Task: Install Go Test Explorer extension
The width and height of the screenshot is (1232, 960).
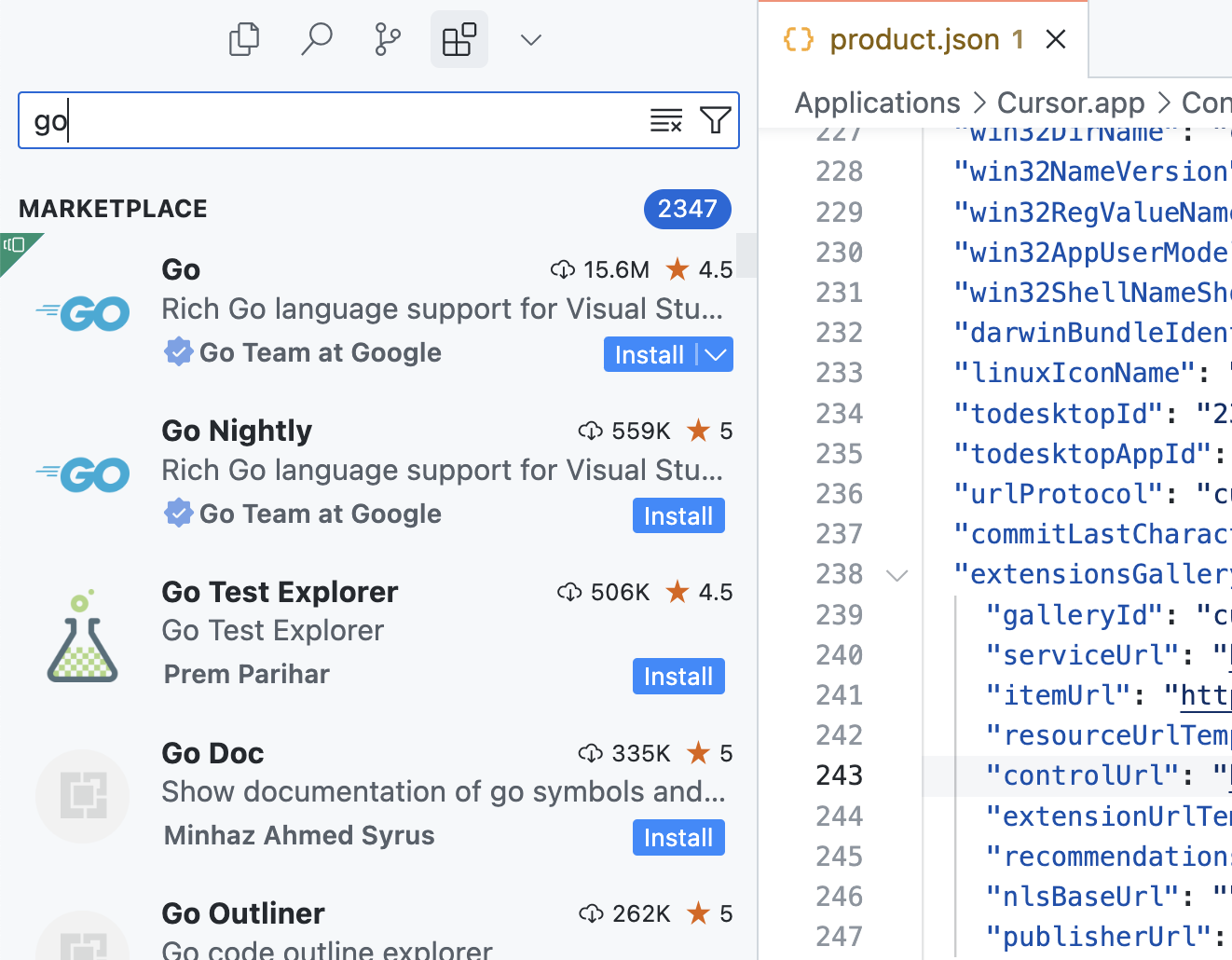Action: (678, 677)
